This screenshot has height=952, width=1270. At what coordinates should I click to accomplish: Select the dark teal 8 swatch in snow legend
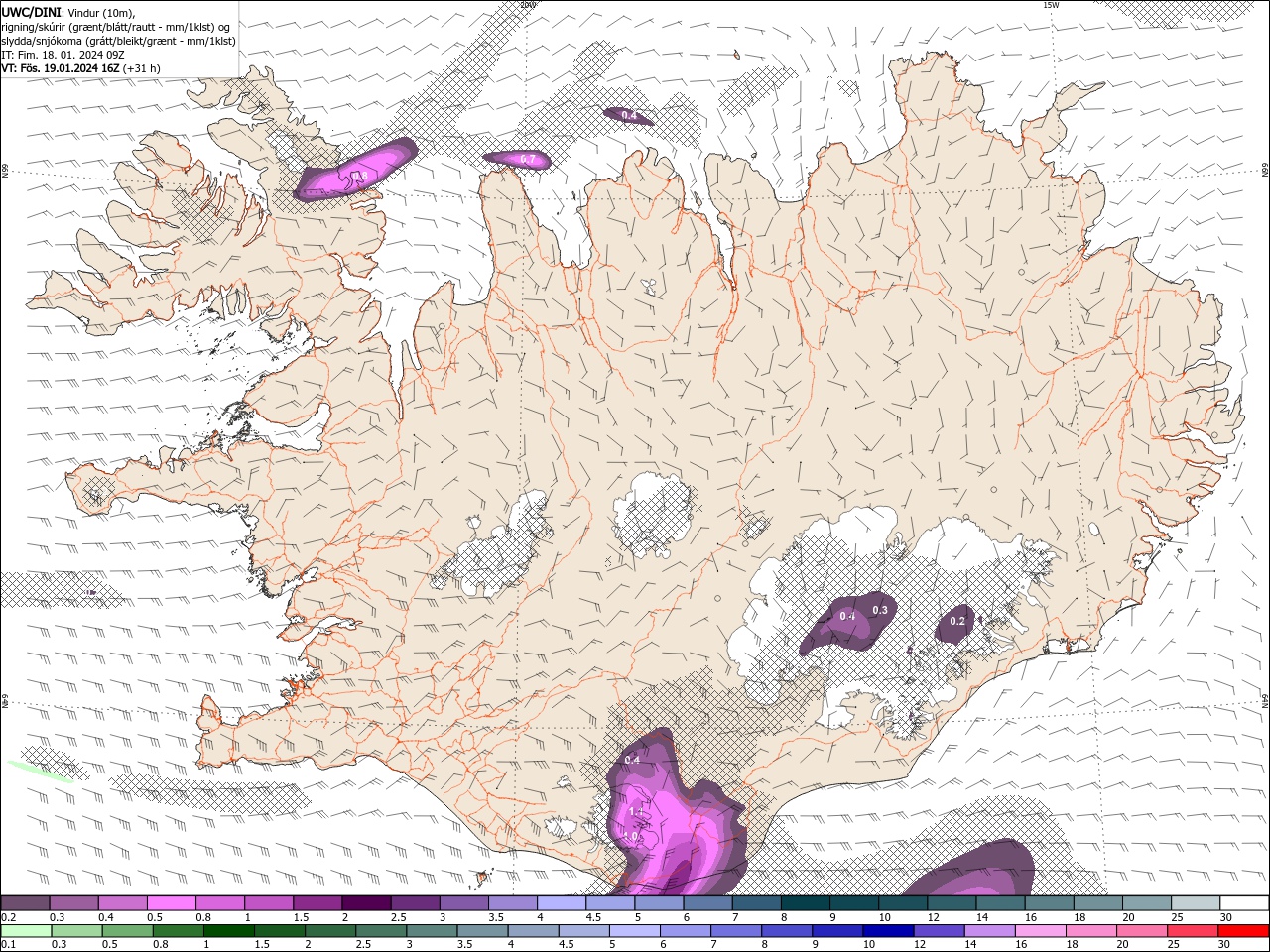pyautogui.click(x=805, y=903)
